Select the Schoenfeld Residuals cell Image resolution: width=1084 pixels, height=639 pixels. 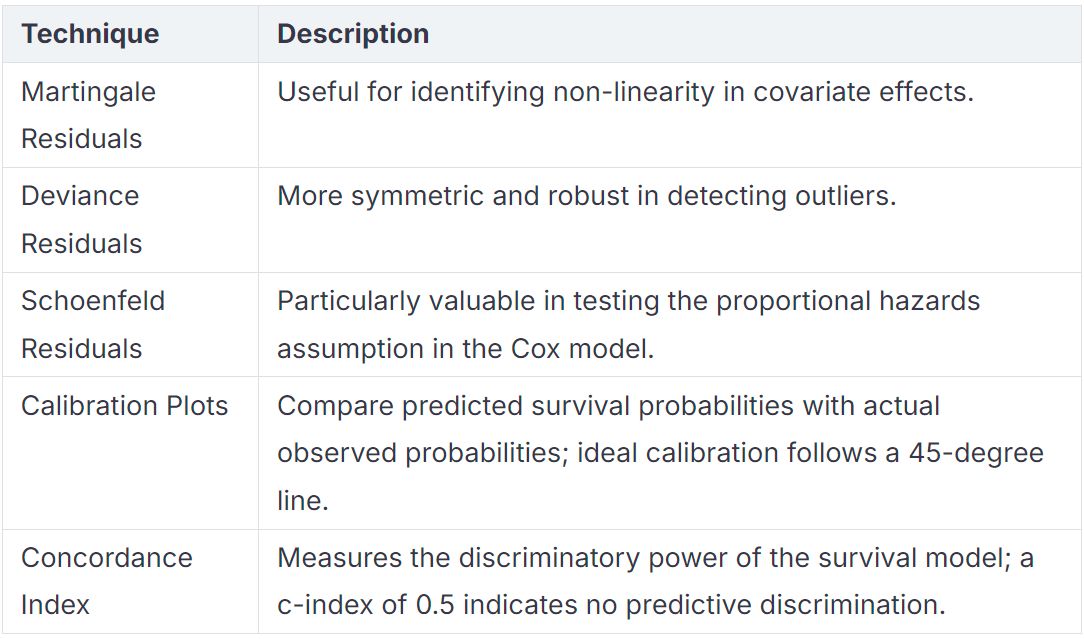pyautogui.click(x=131, y=324)
